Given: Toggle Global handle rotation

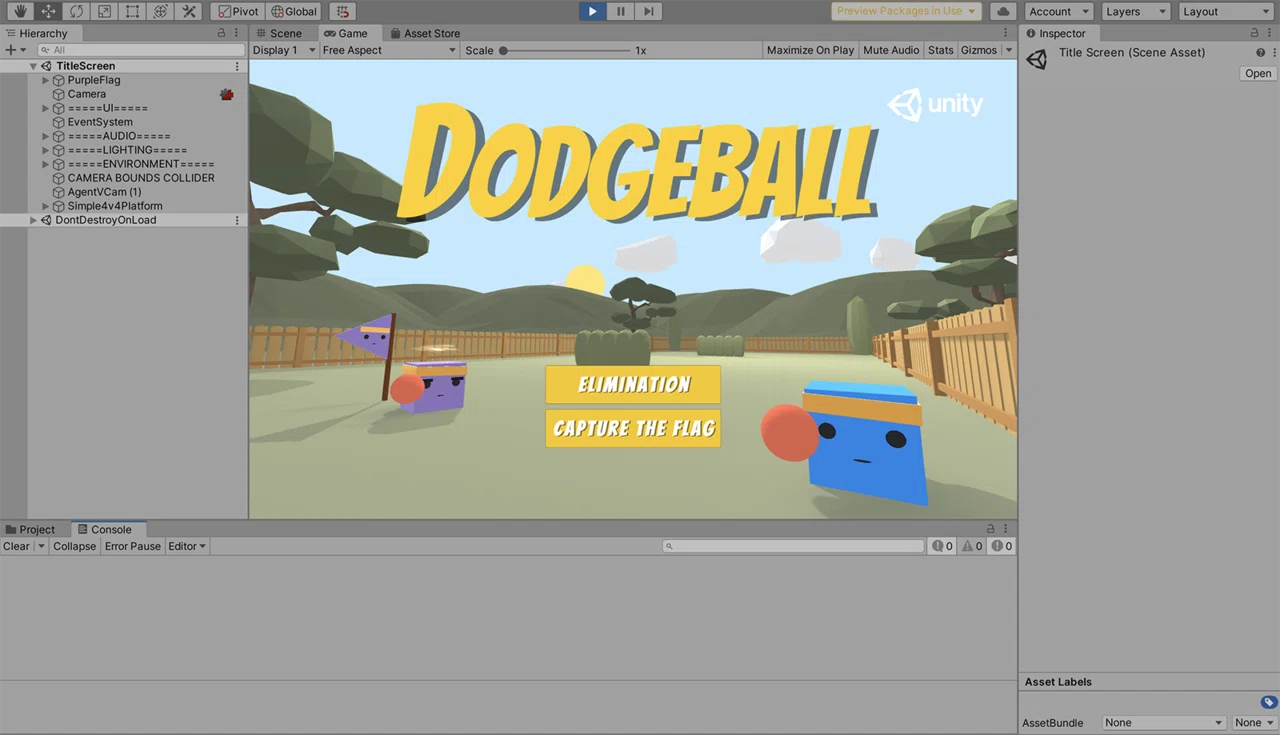Looking at the screenshot, I should [294, 12].
